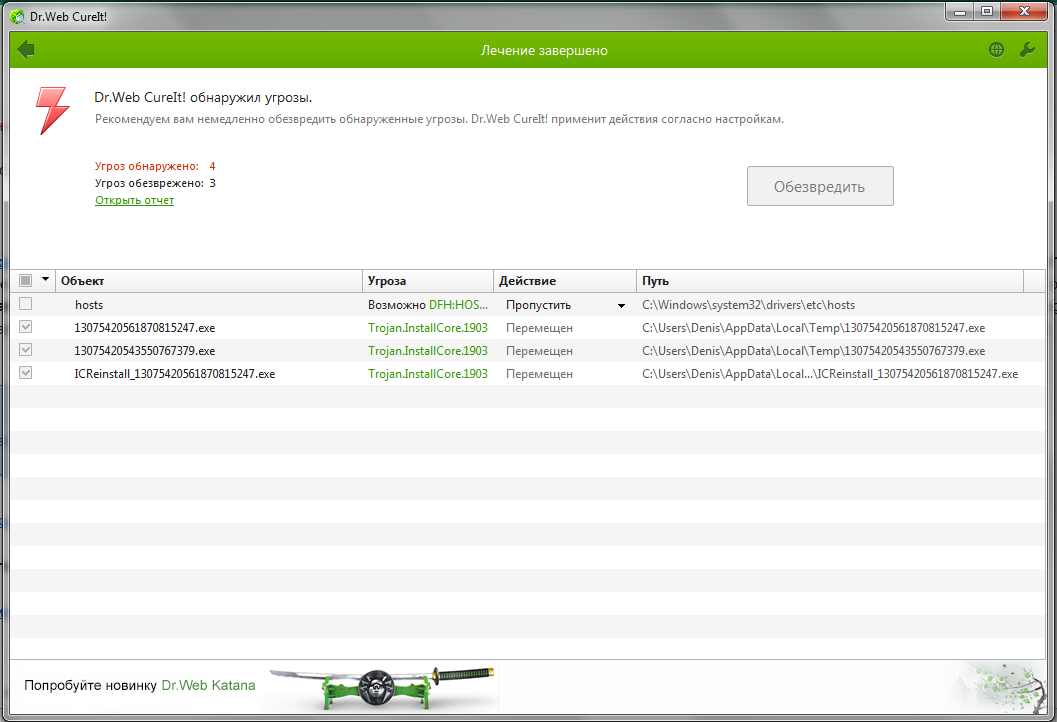Open Trojan.InstallCore.1903 link for 13075420561870815247.exe
1057x722 pixels.
tap(427, 328)
